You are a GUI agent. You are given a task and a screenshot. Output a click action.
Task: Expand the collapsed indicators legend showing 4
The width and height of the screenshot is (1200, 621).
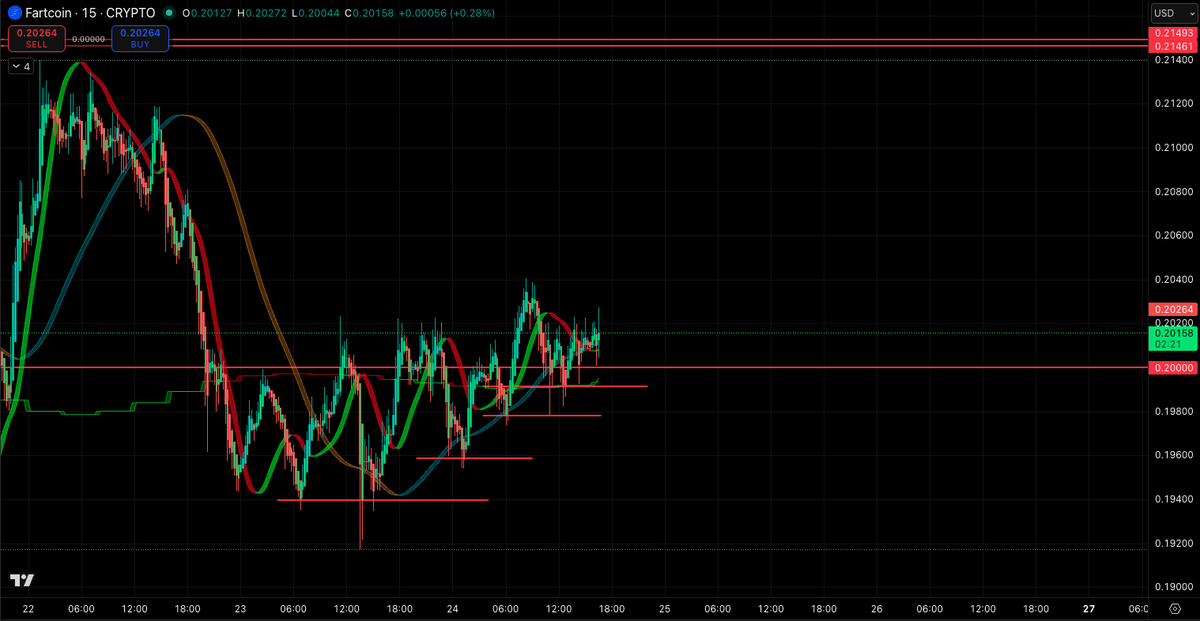point(20,67)
